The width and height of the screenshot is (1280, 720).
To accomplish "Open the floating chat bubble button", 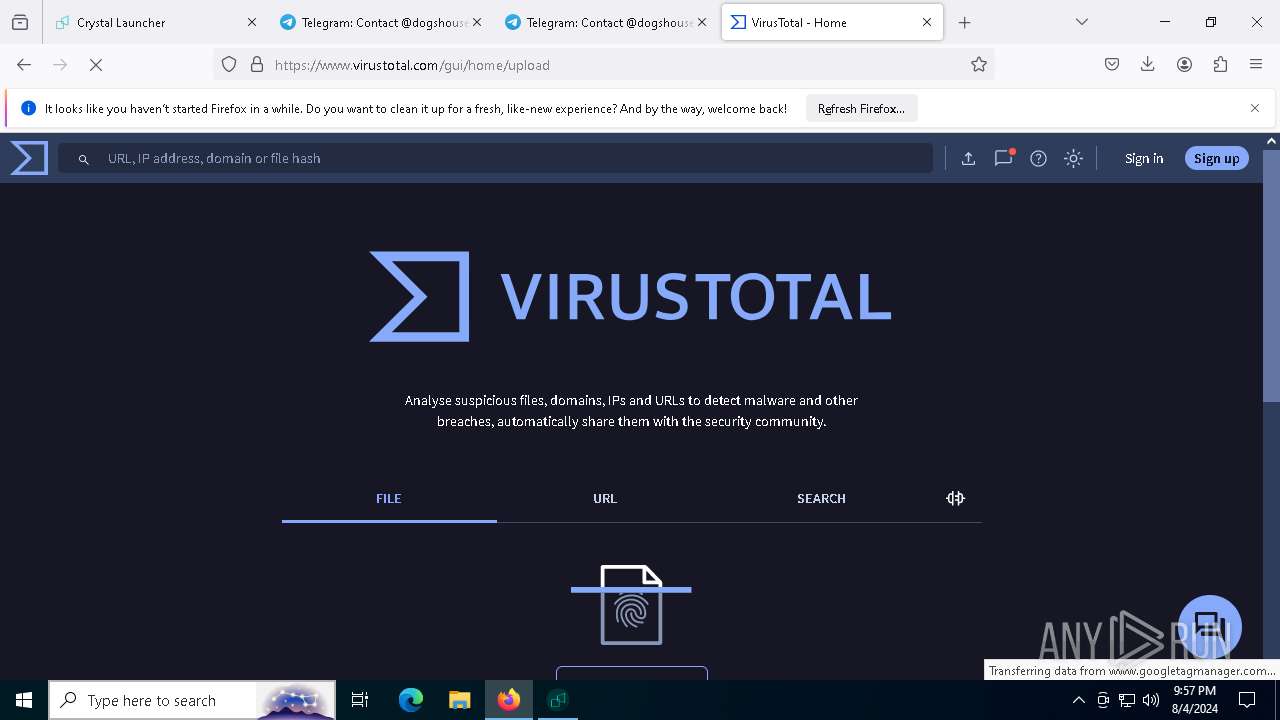I will [1209, 627].
